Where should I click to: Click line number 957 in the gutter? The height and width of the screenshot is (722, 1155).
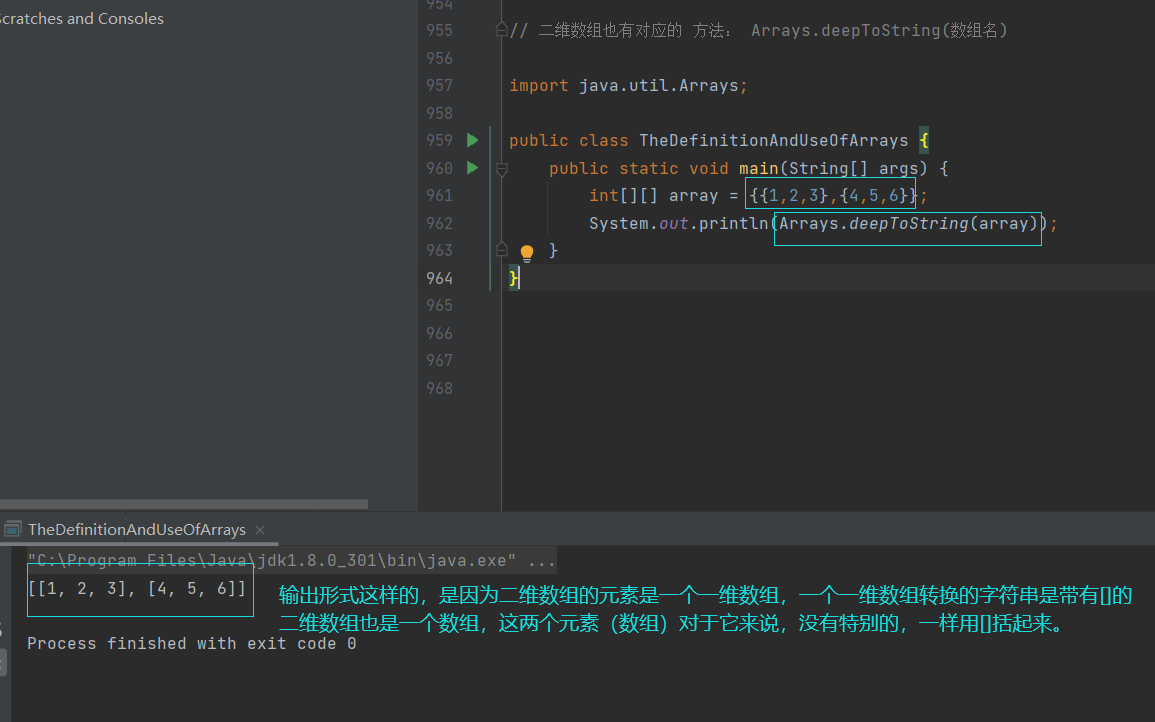(439, 85)
